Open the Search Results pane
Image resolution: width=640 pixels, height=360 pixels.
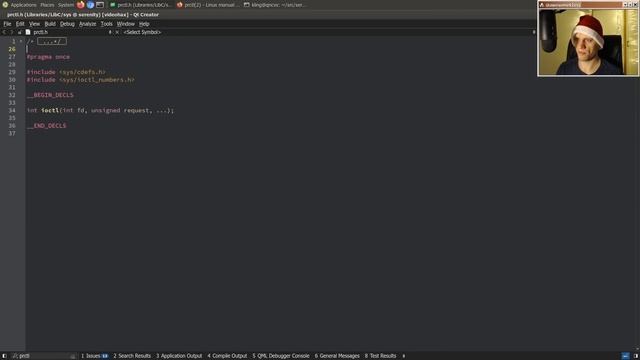pyautogui.click(x=132, y=356)
